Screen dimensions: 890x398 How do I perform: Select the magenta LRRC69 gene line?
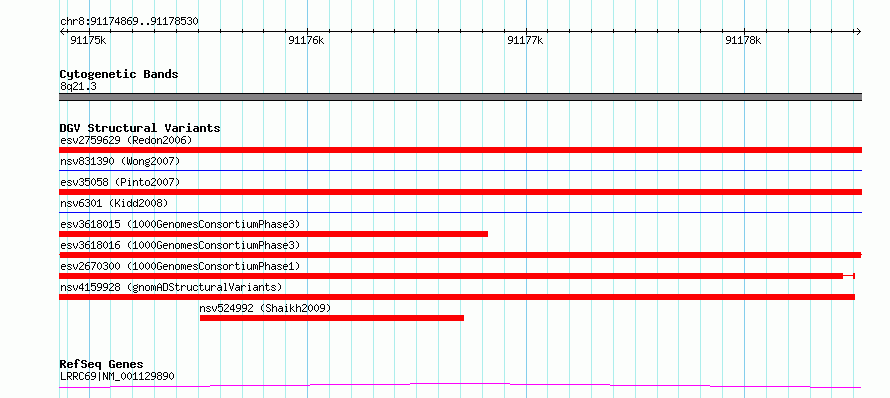tap(460, 386)
